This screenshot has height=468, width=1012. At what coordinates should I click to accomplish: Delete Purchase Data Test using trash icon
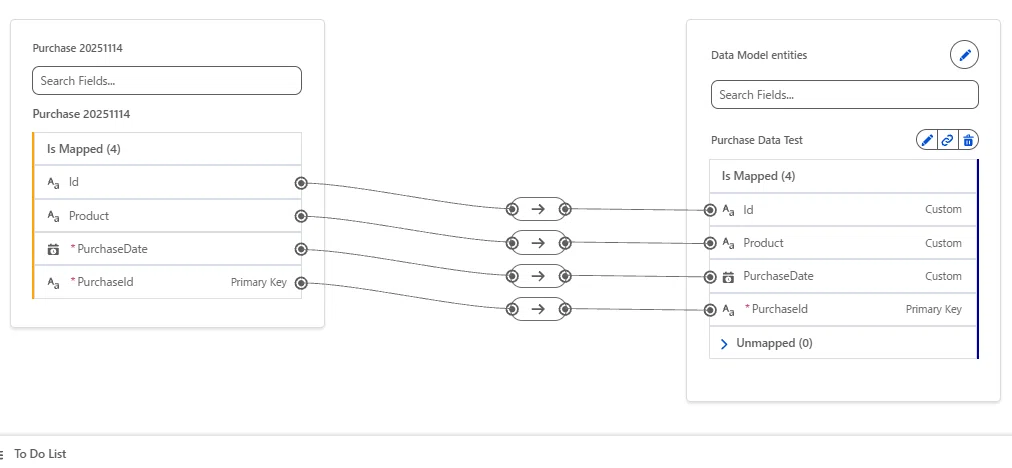coord(968,139)
